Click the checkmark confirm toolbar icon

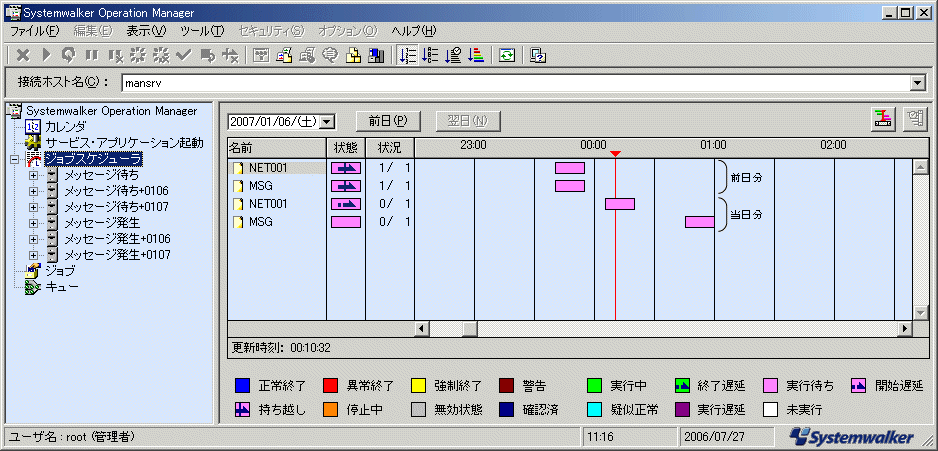pyautogui.click(x=184, y=56)
